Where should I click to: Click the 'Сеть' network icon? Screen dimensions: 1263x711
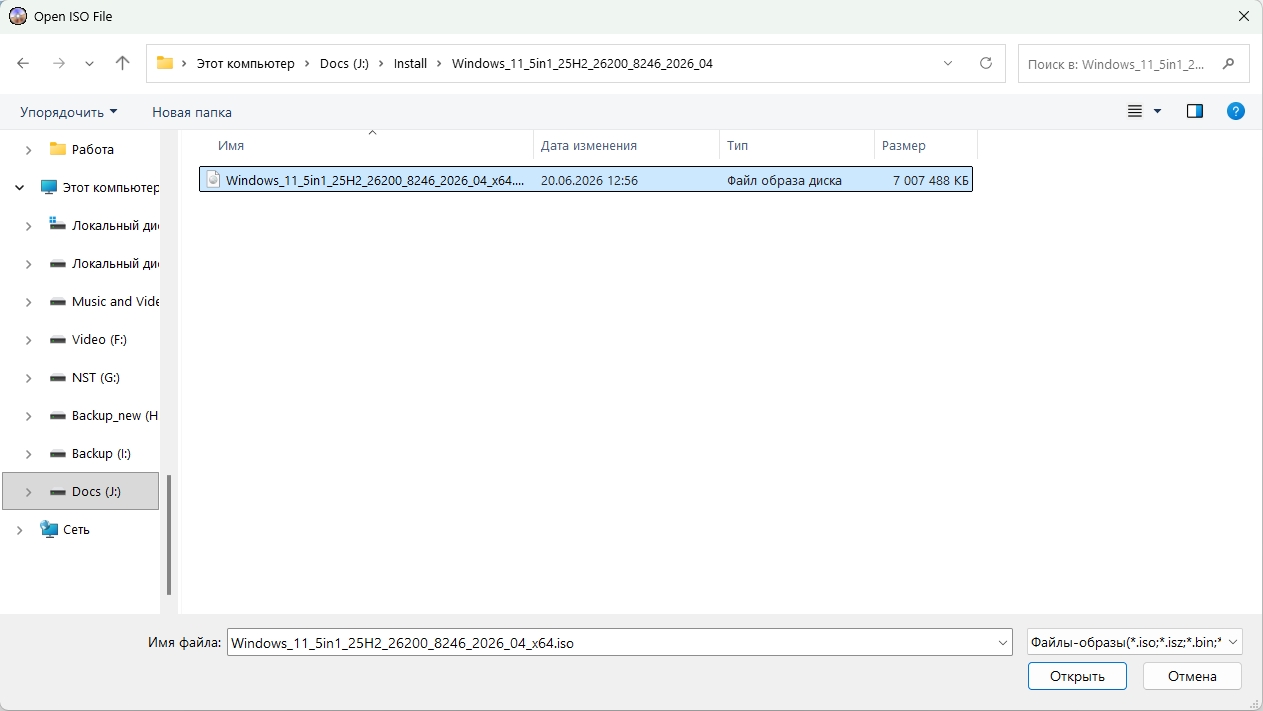coord(48,529)
